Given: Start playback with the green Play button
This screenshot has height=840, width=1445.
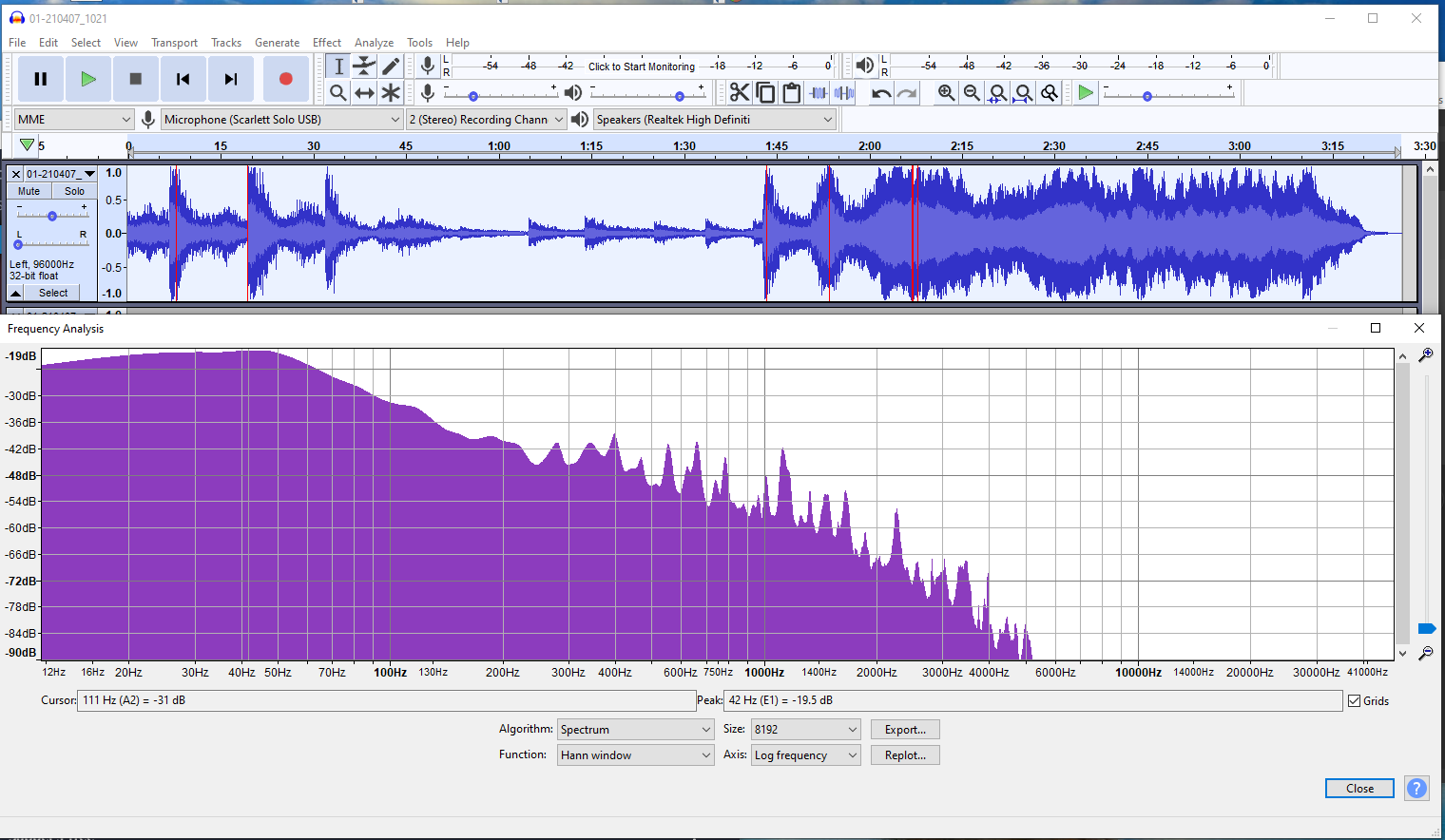Looking at the screenshot, I should coord(87,79).
